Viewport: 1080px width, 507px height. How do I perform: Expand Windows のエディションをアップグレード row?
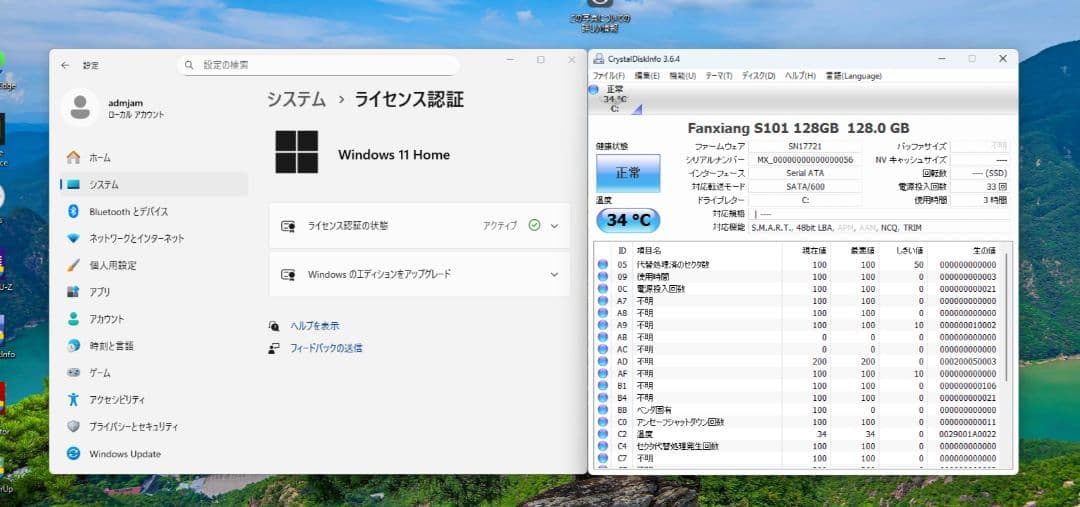(x=419, y=274)
